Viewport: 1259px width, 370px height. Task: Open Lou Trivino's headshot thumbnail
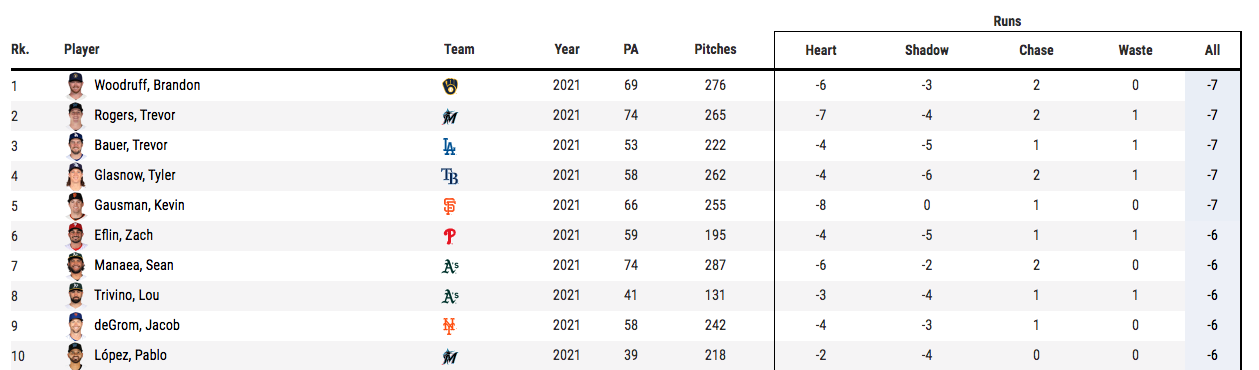[x=76, y=295]
